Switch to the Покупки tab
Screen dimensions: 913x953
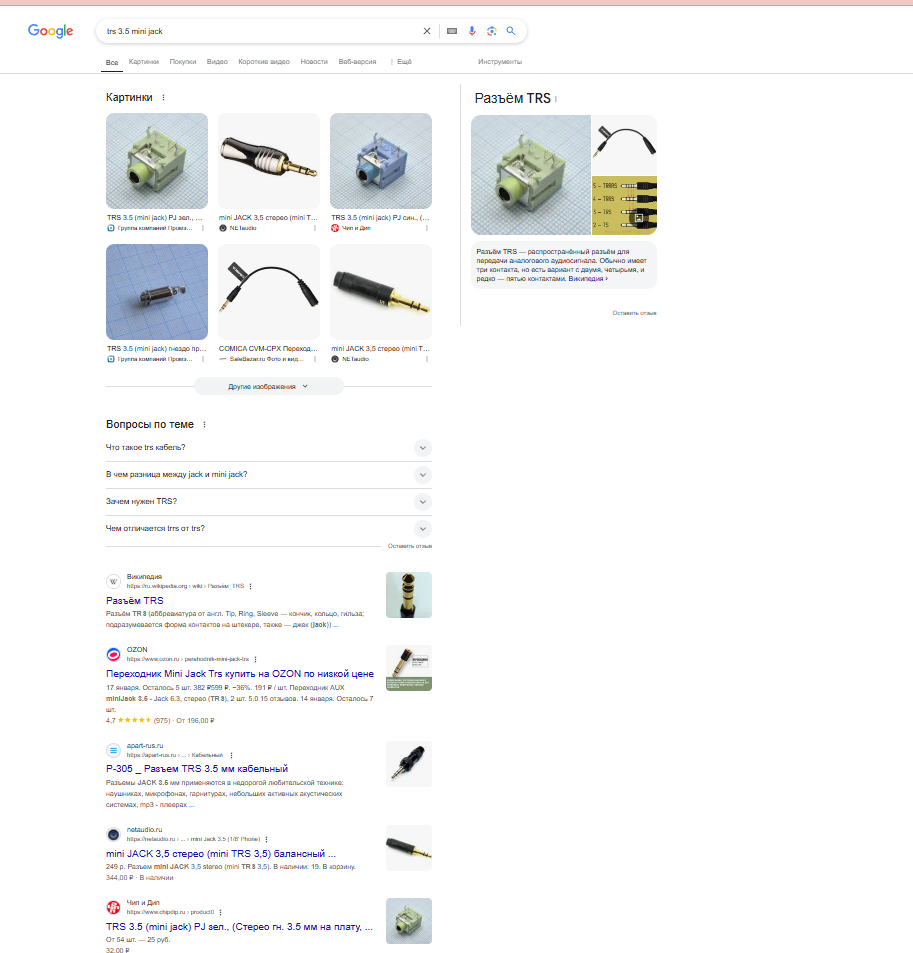coord(182,62)
